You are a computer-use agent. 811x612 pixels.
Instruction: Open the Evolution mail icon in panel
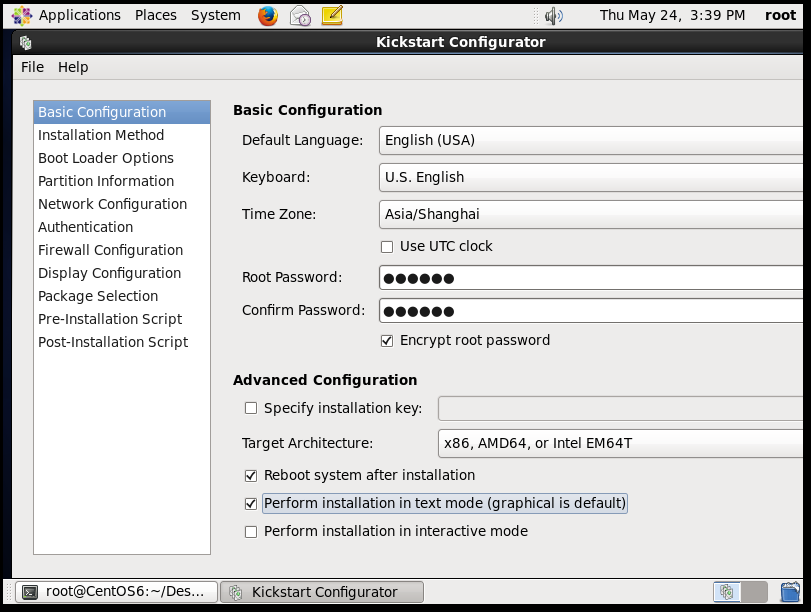300,16
